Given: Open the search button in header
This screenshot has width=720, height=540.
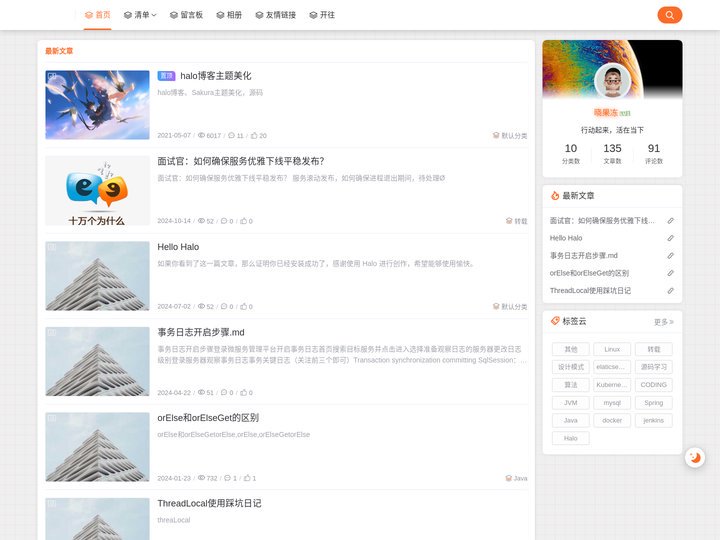Looking at the screenshot, I should [x=669, y=15].
